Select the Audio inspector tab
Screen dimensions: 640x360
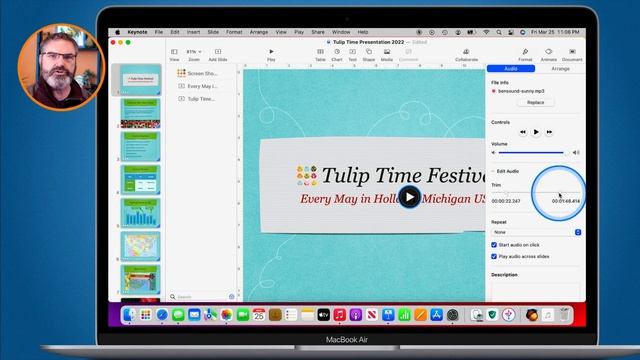511,69
